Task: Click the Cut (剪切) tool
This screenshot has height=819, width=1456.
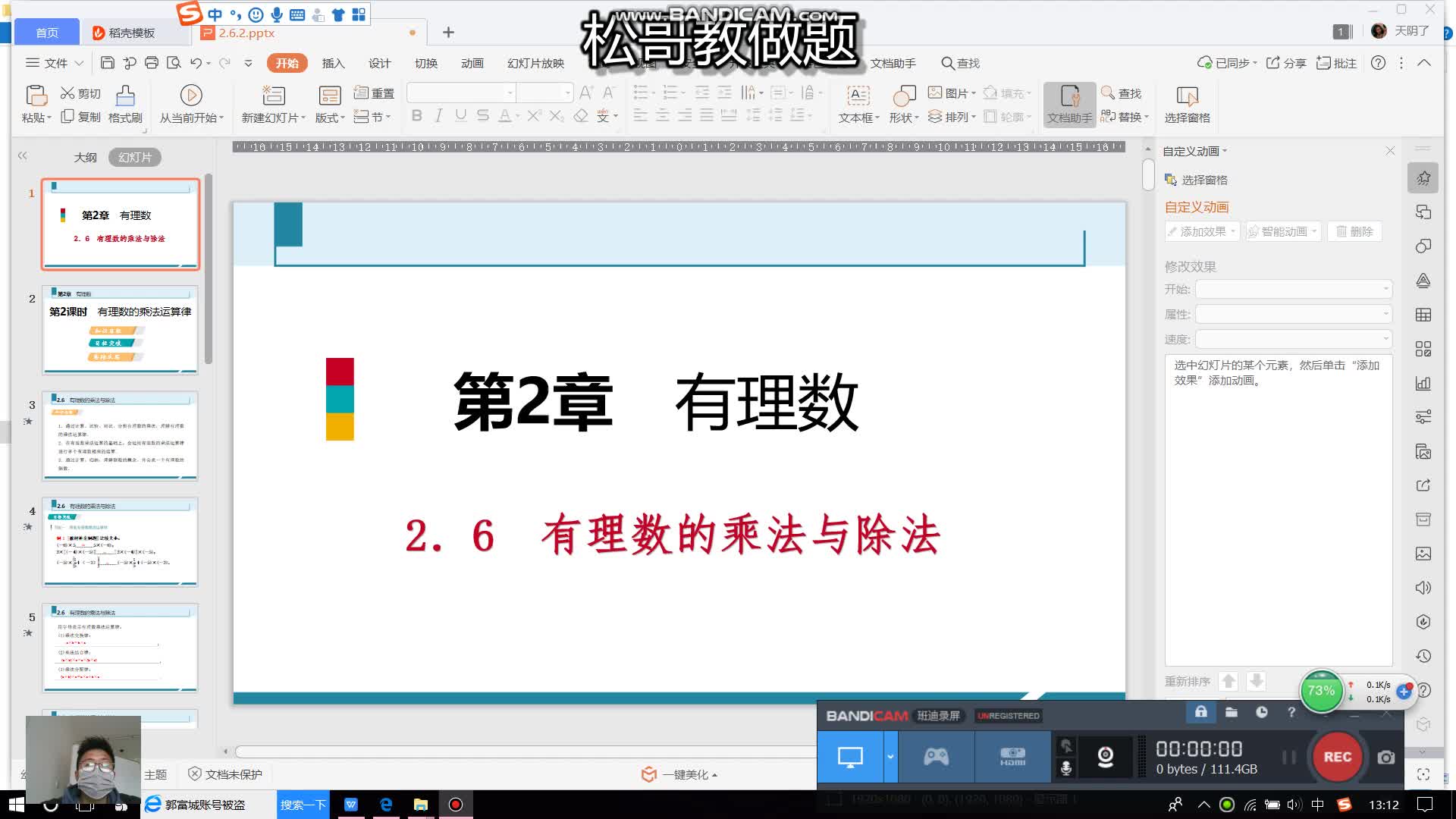Action: click(x=80, y=93)
